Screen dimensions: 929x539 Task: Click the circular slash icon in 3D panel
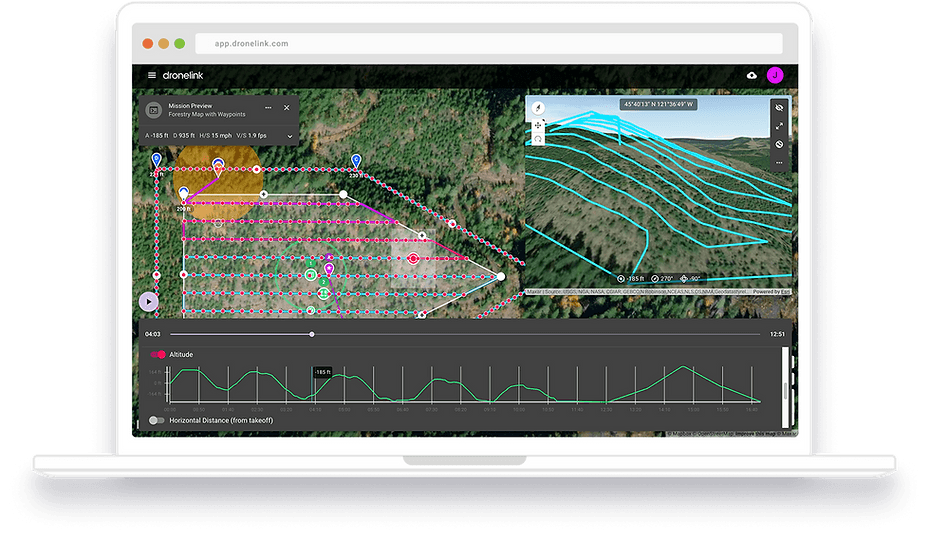[779, 144]
